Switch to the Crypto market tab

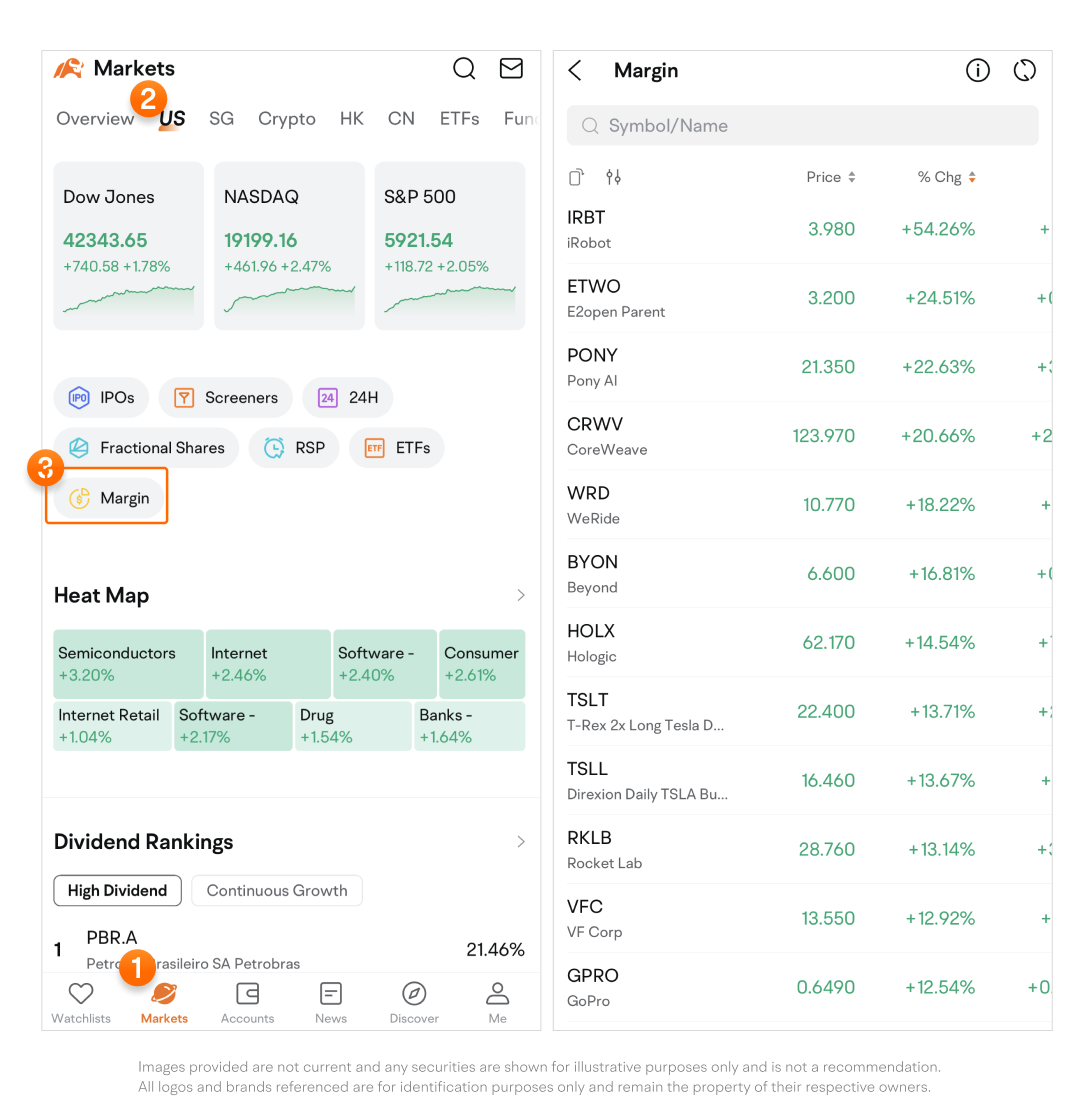(287, 118)
